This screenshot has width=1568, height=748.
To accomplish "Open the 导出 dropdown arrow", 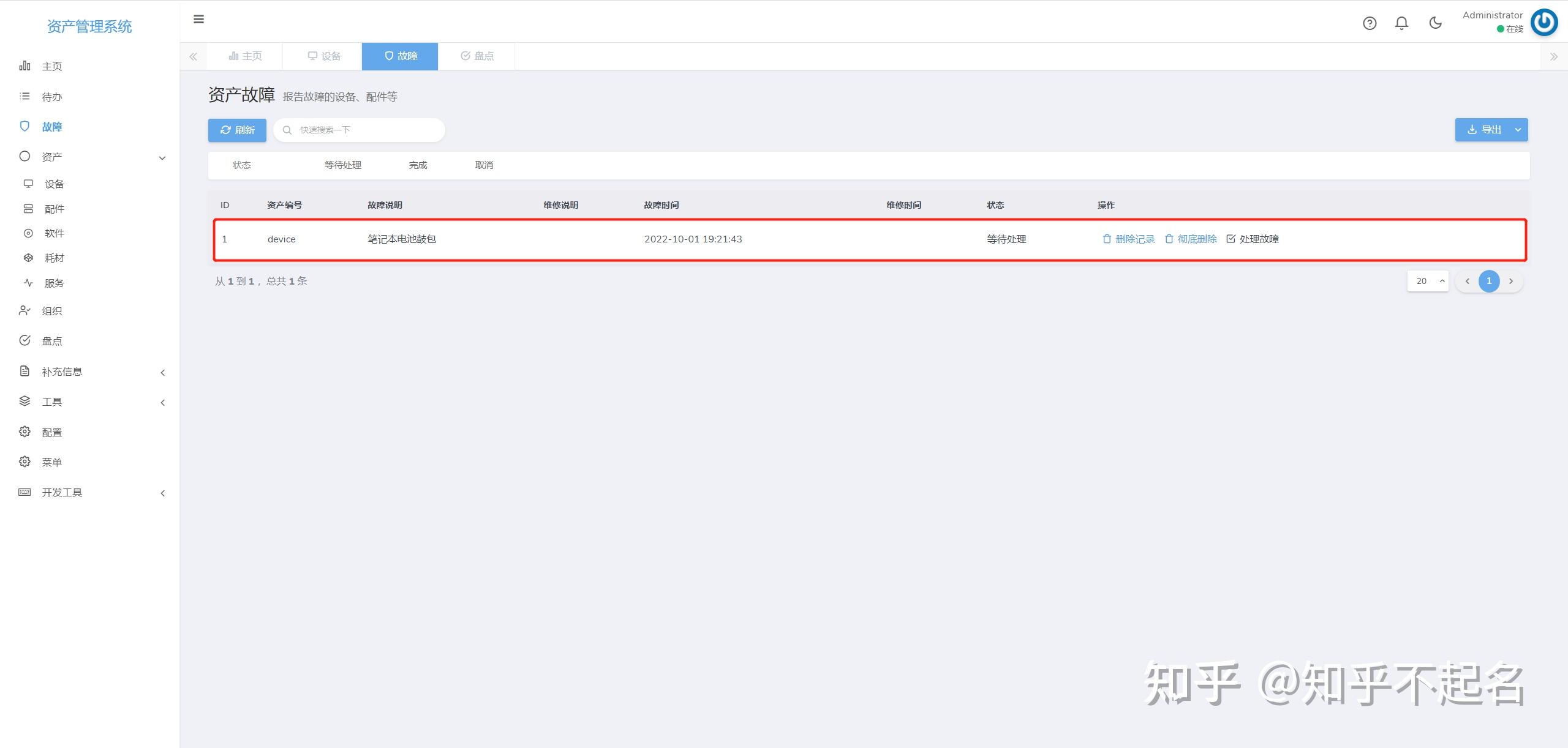I will (x=1518, y=130).
